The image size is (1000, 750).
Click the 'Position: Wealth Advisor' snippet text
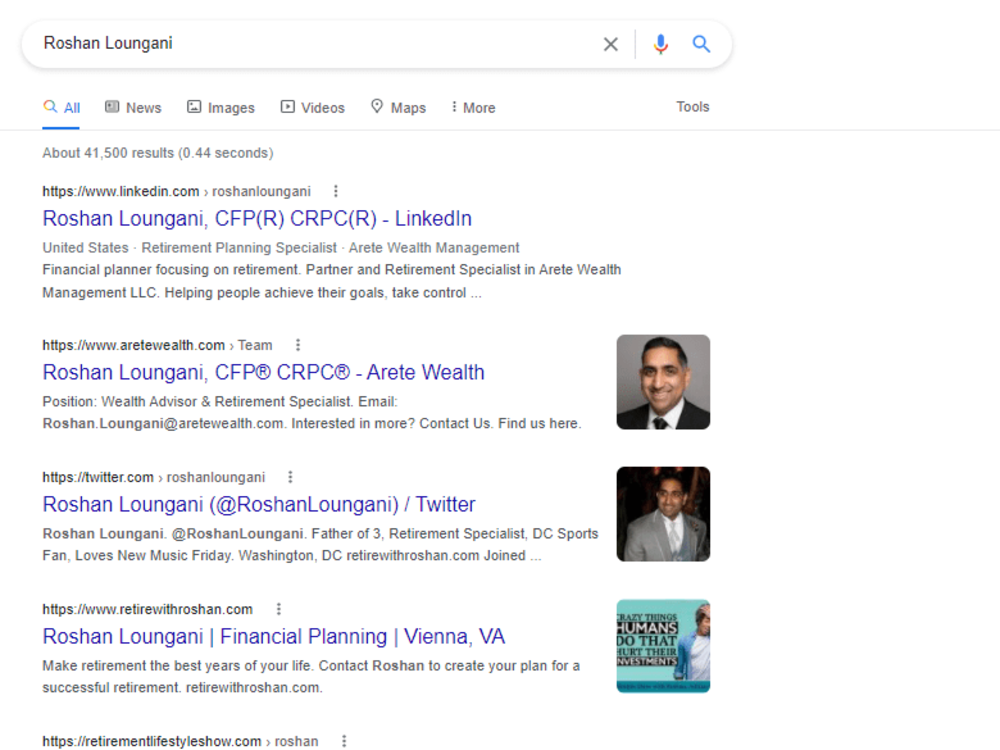click(312, 413)
